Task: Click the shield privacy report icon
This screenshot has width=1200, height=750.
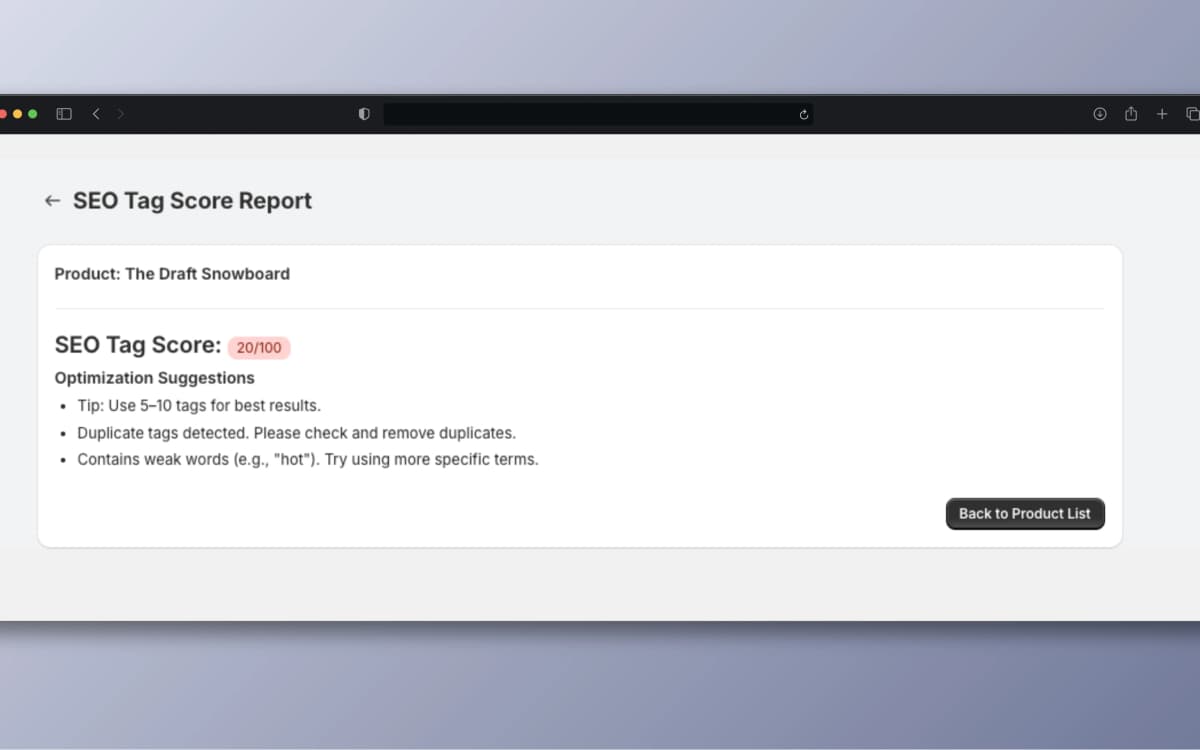Action: tap(362, 113)
